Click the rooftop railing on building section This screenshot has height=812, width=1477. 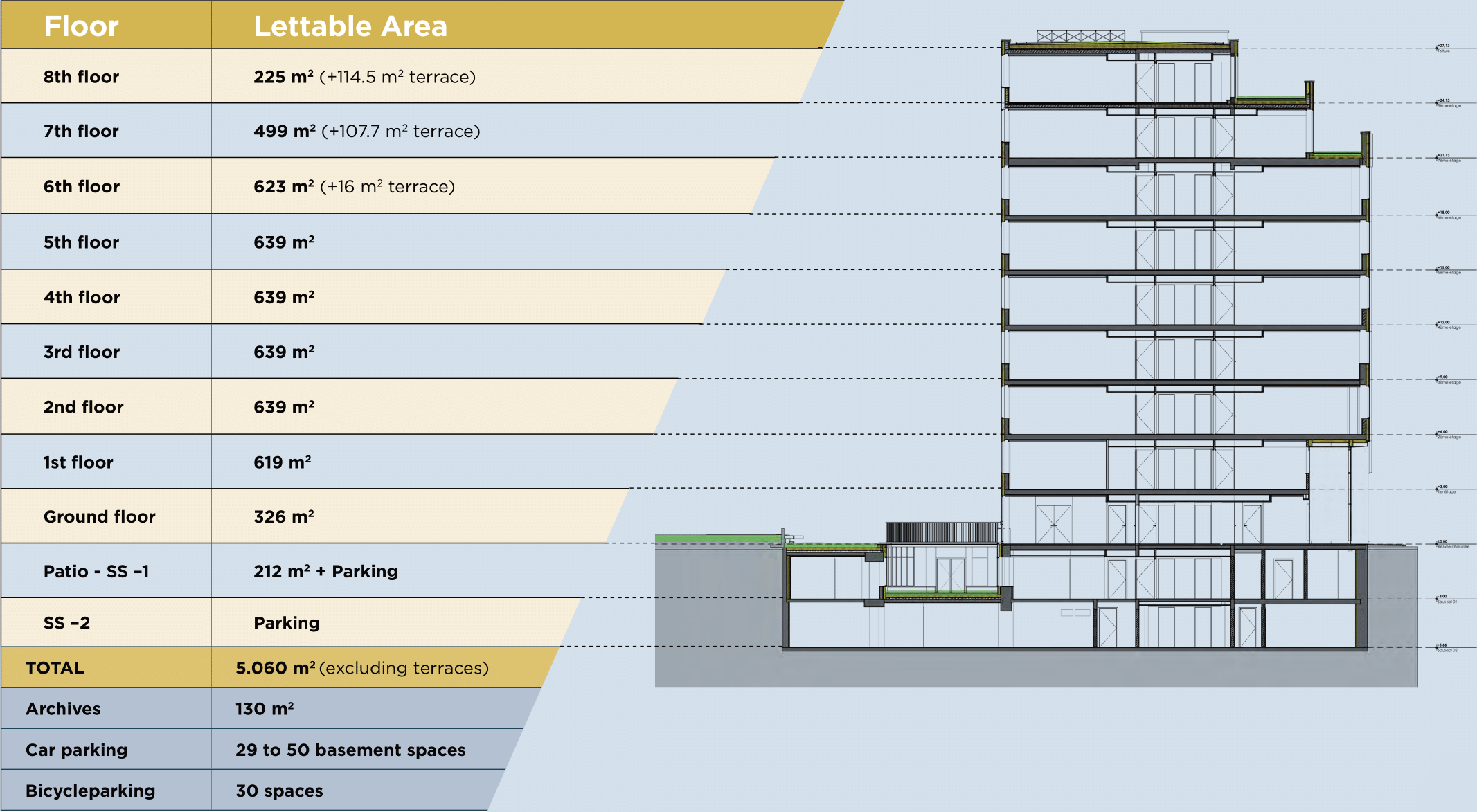click(1080, 36)
